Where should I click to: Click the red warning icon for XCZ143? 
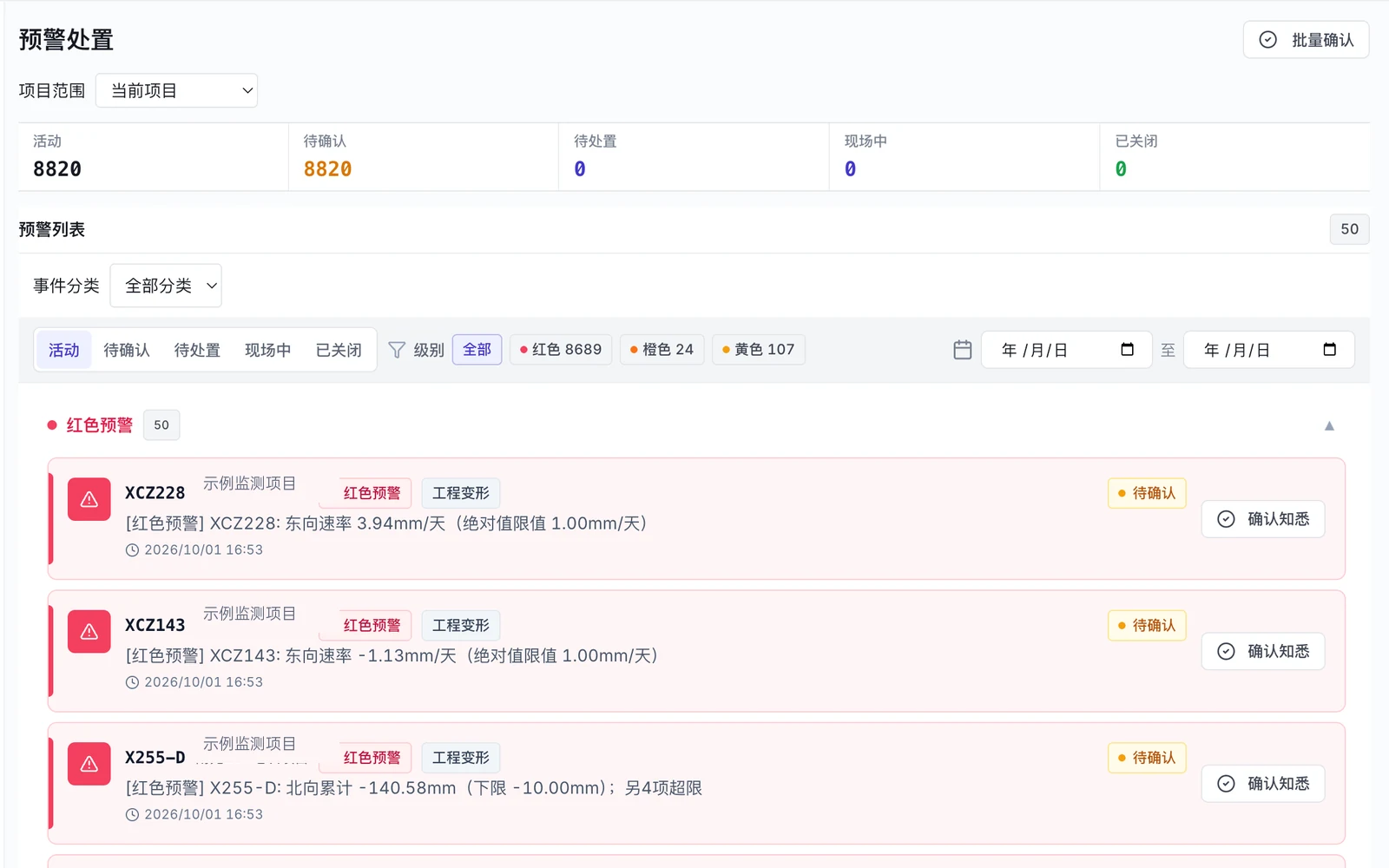(89, 632)
